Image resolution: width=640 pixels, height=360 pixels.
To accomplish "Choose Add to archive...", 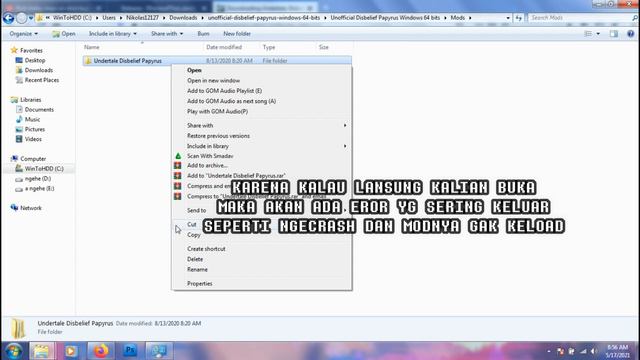I will point(262,165).
